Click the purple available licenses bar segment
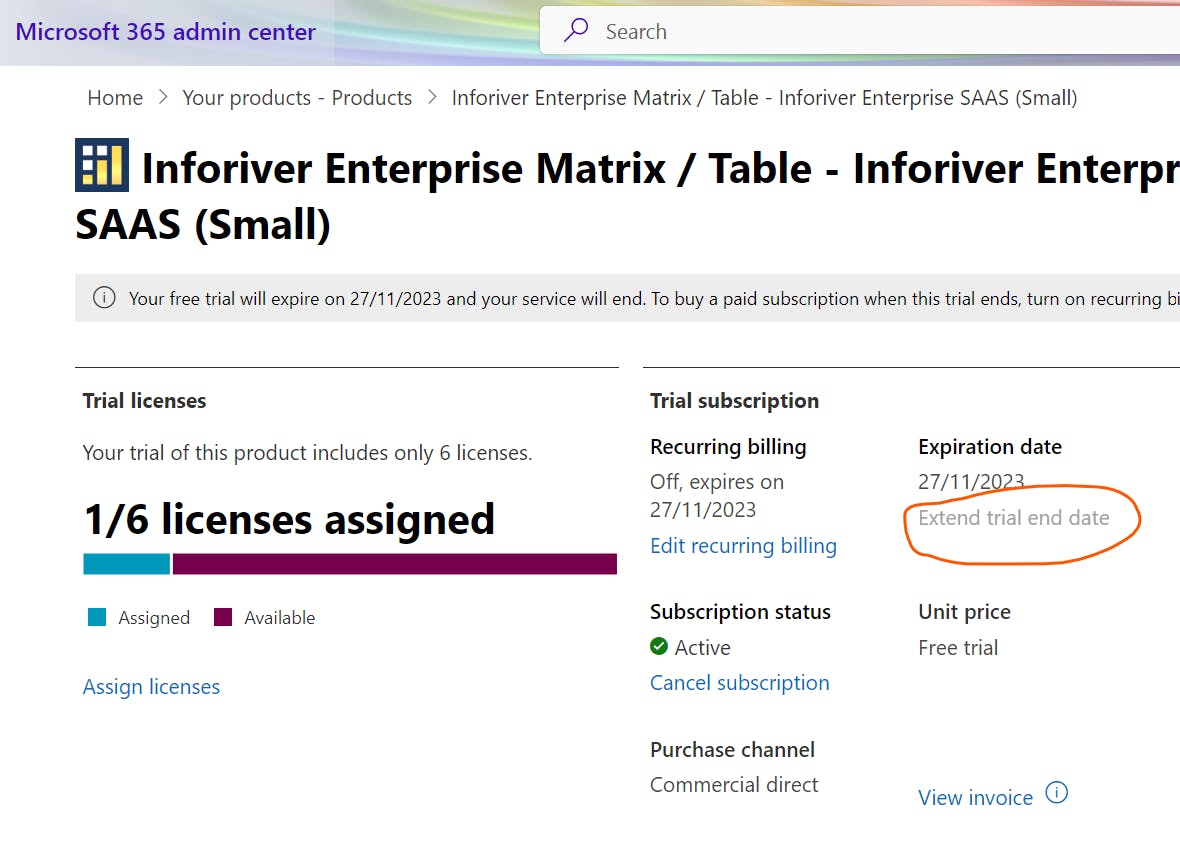Image resolution: width=1180 pixels, height=844 pixels. [394, 564]
